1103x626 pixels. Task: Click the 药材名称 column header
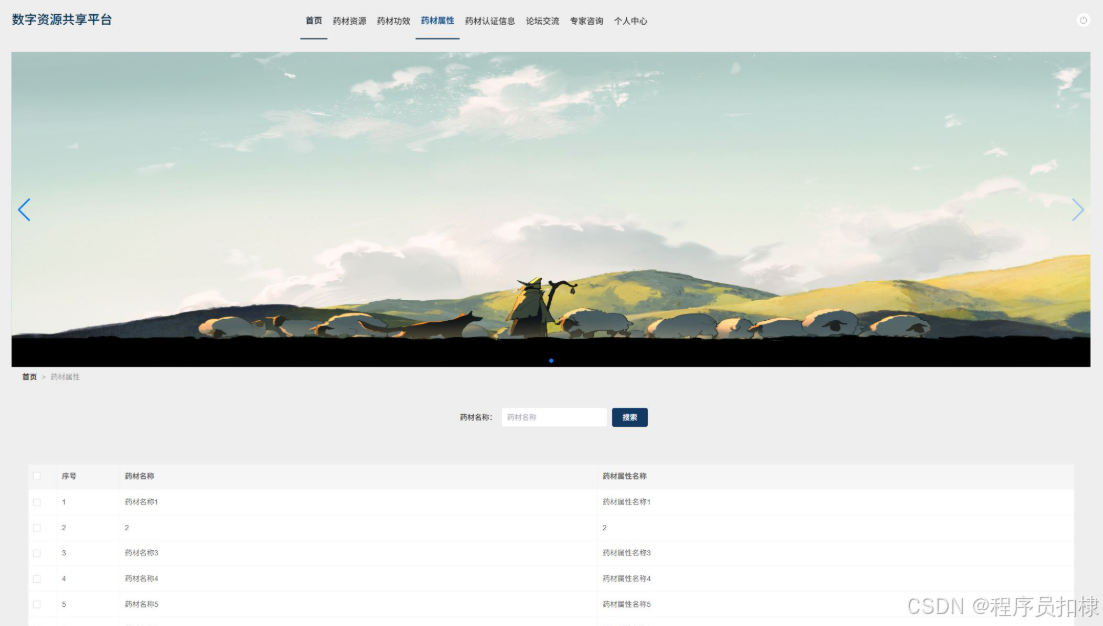point(139,476)
